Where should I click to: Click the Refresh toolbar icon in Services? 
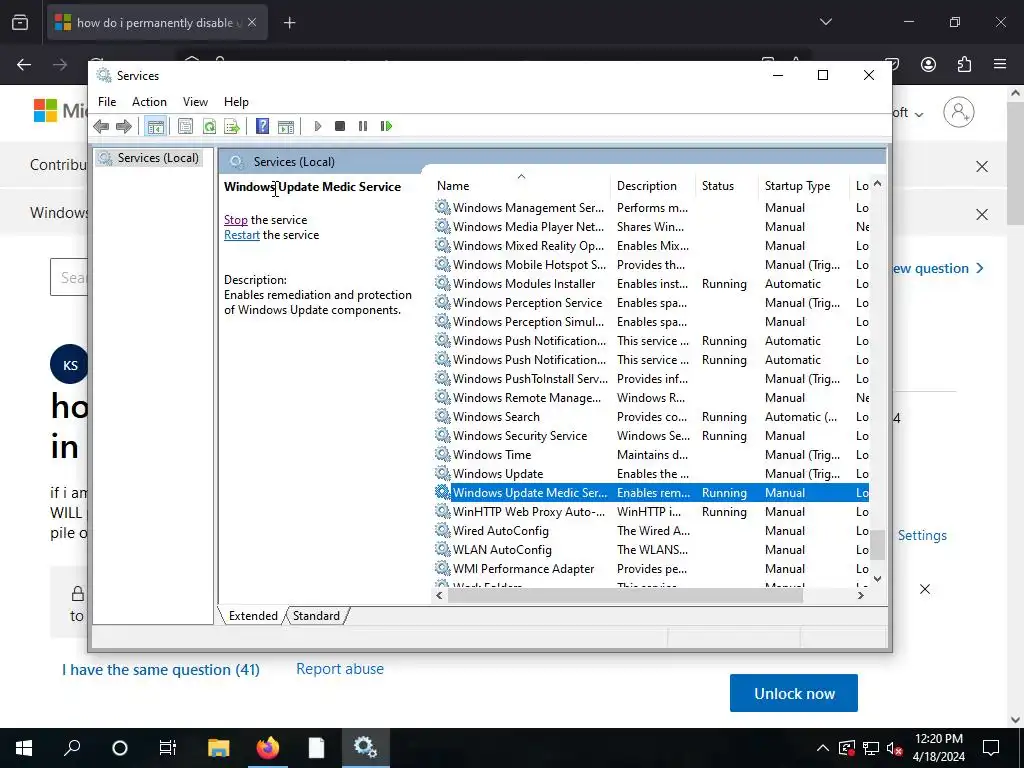click(209, 126)
